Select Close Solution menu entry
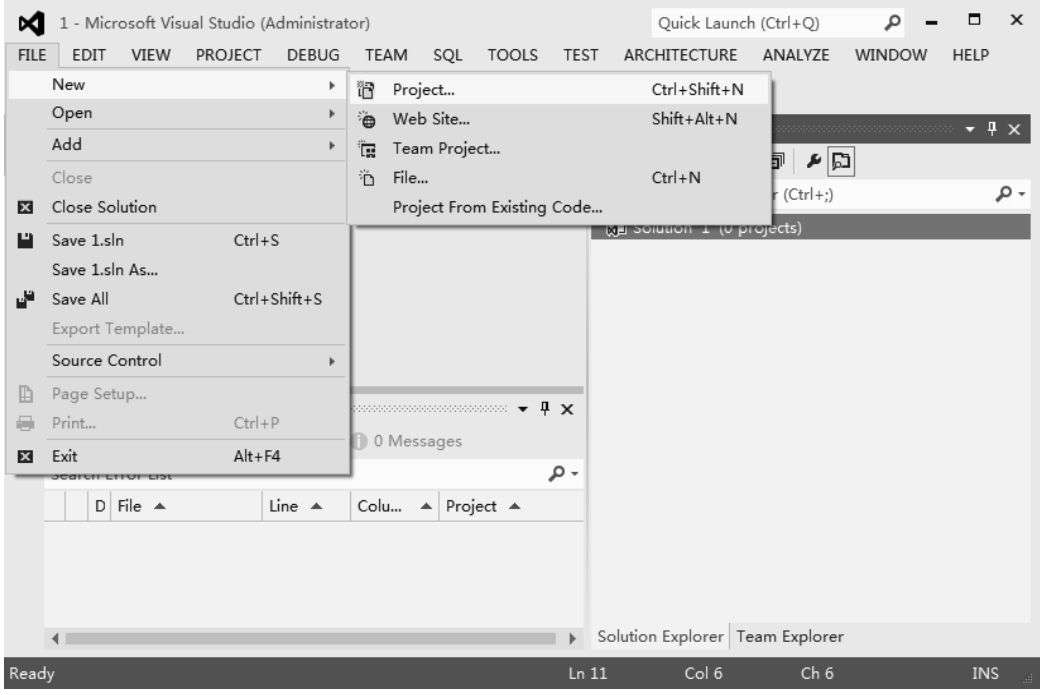The image size is (1047, 695). point(179,208)
